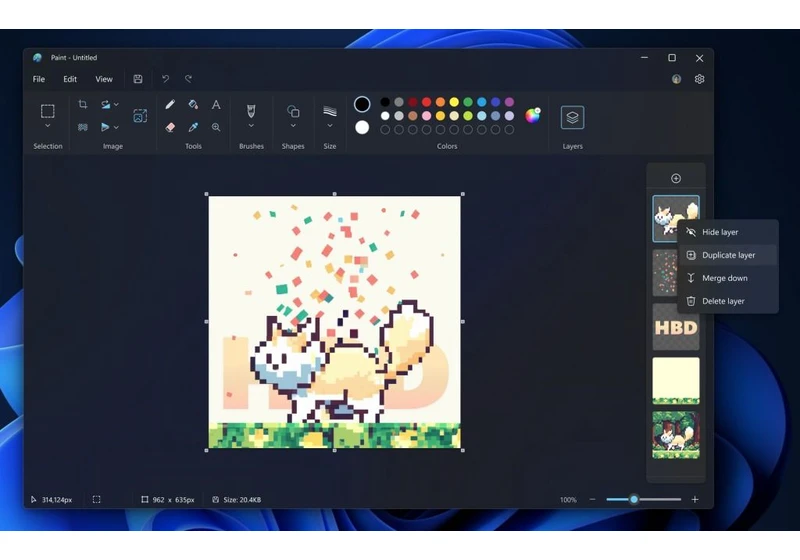The height and width of the screenshot is (560, 800).
Task: Choose Merge down from context menu
Action: point(728,278)
